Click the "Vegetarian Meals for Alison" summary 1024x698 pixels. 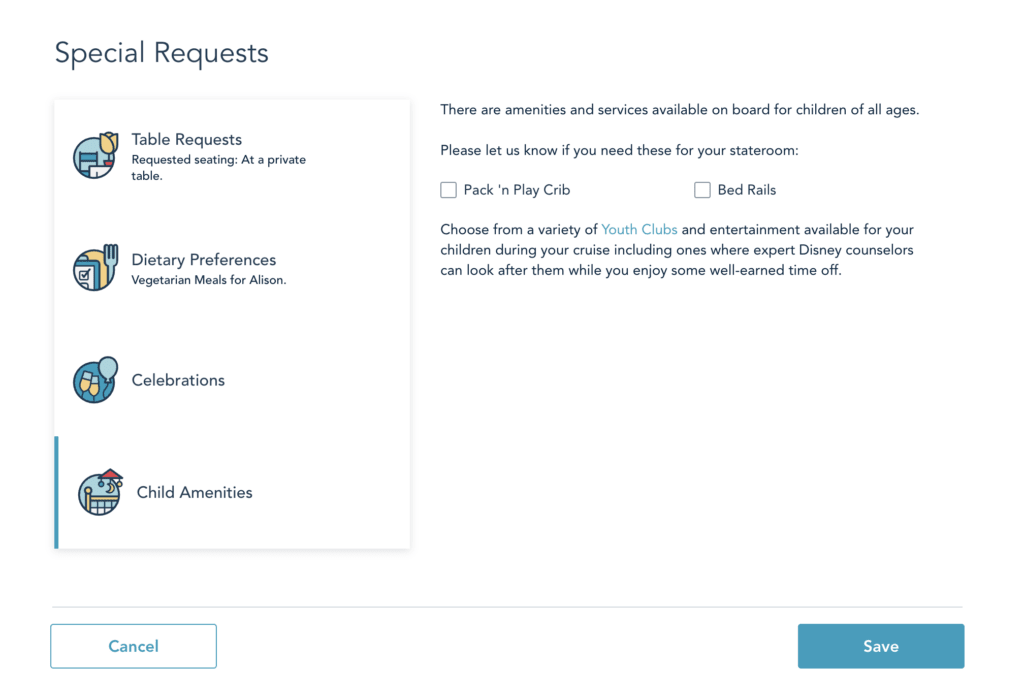(209, 281)
